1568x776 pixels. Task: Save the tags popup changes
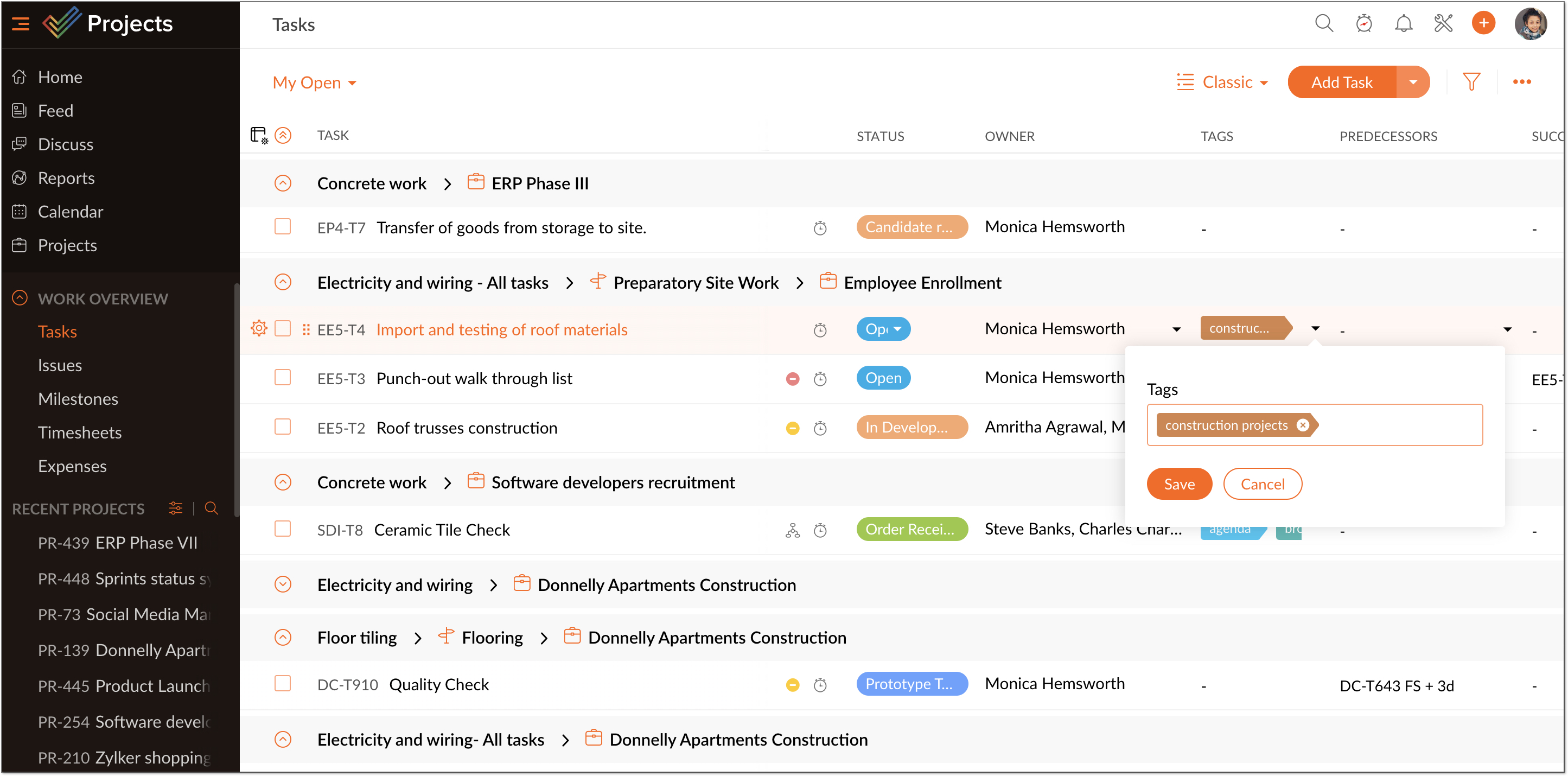(1178, 484)
